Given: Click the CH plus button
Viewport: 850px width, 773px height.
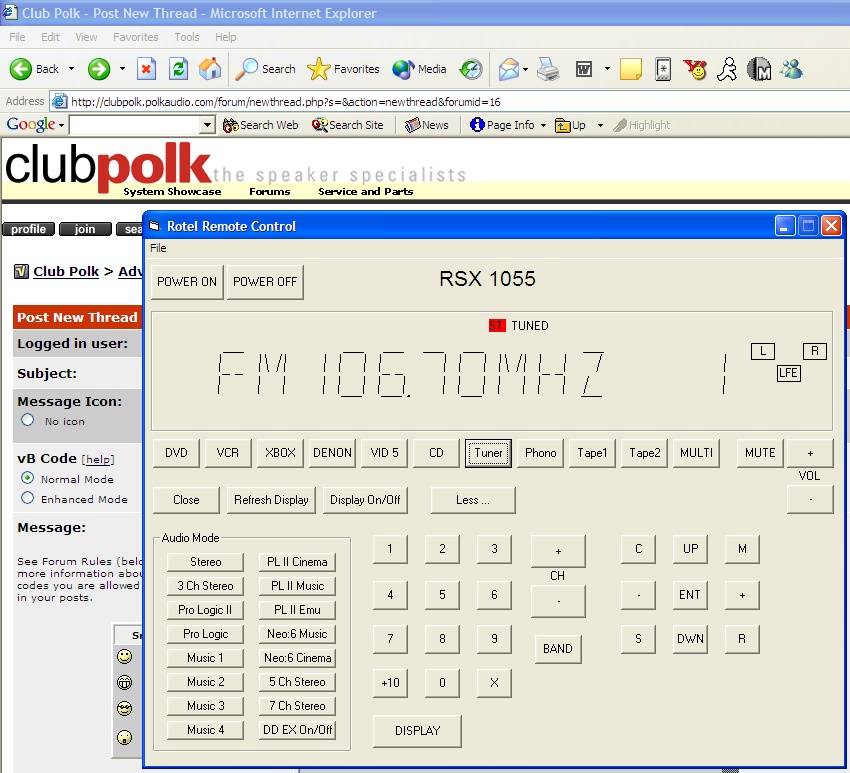Looking at the screenshot, I should 558,551.
